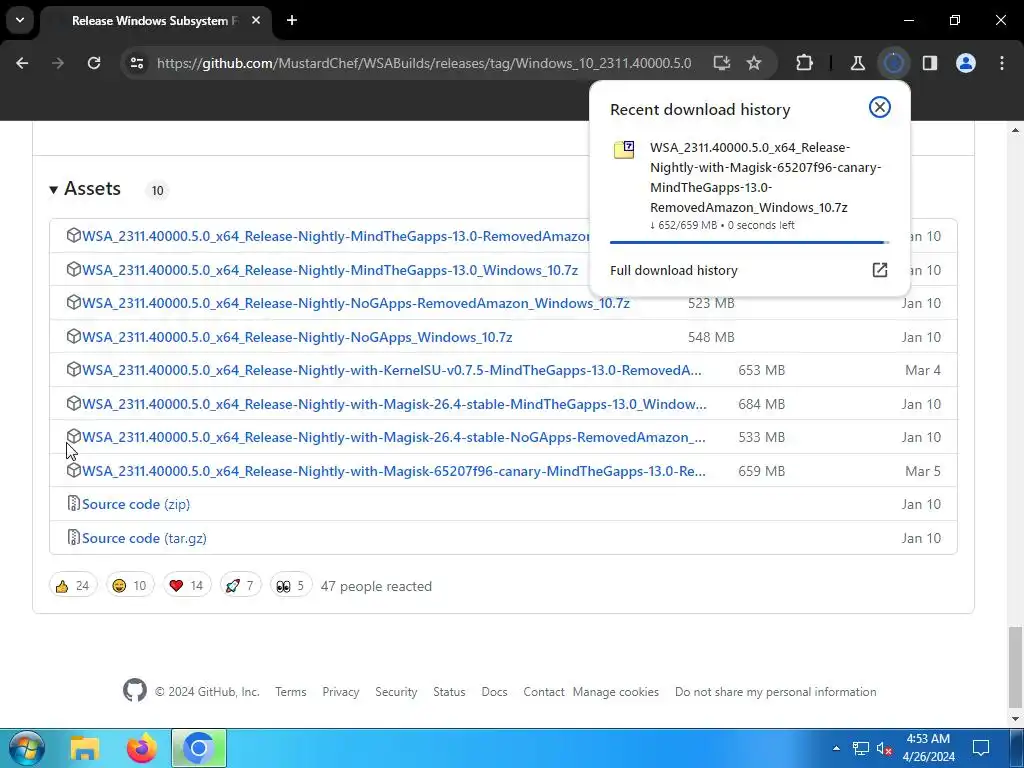Toggle the eyes reaction with 5
Screen dimensions: 1024x768
pyautogui.click(x=291, y=585)
